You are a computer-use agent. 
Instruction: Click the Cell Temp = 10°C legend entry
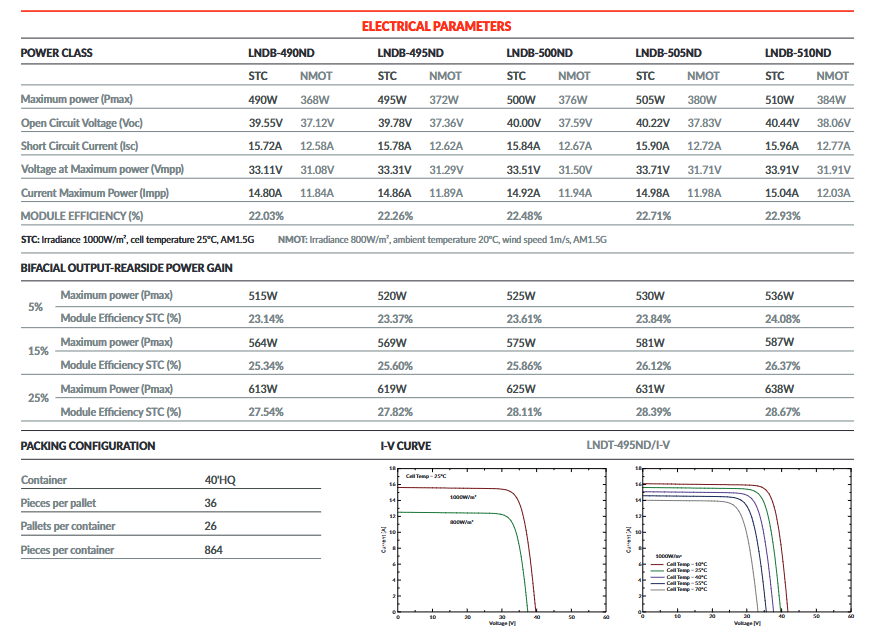click(x=686, y=565)
